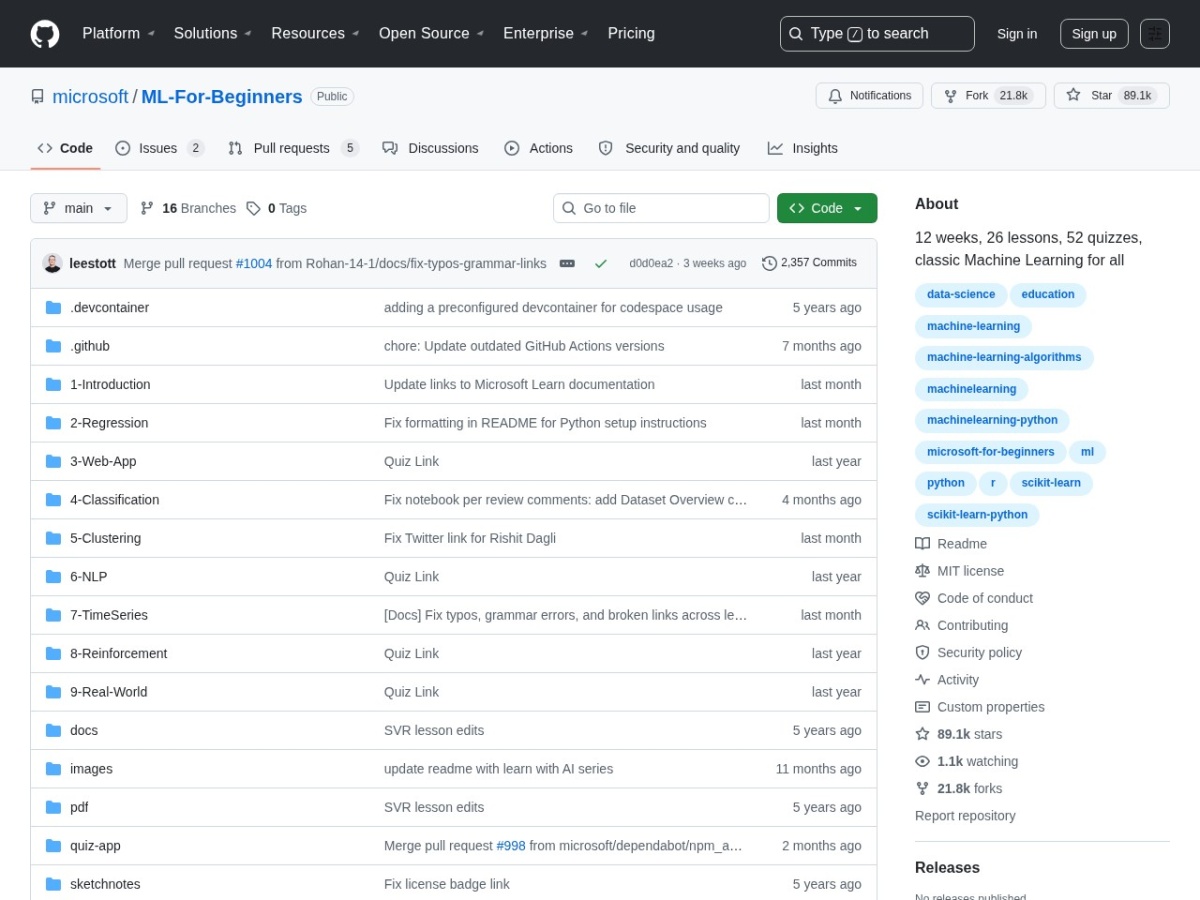Open the Security policy link

(x=969, y=652)
